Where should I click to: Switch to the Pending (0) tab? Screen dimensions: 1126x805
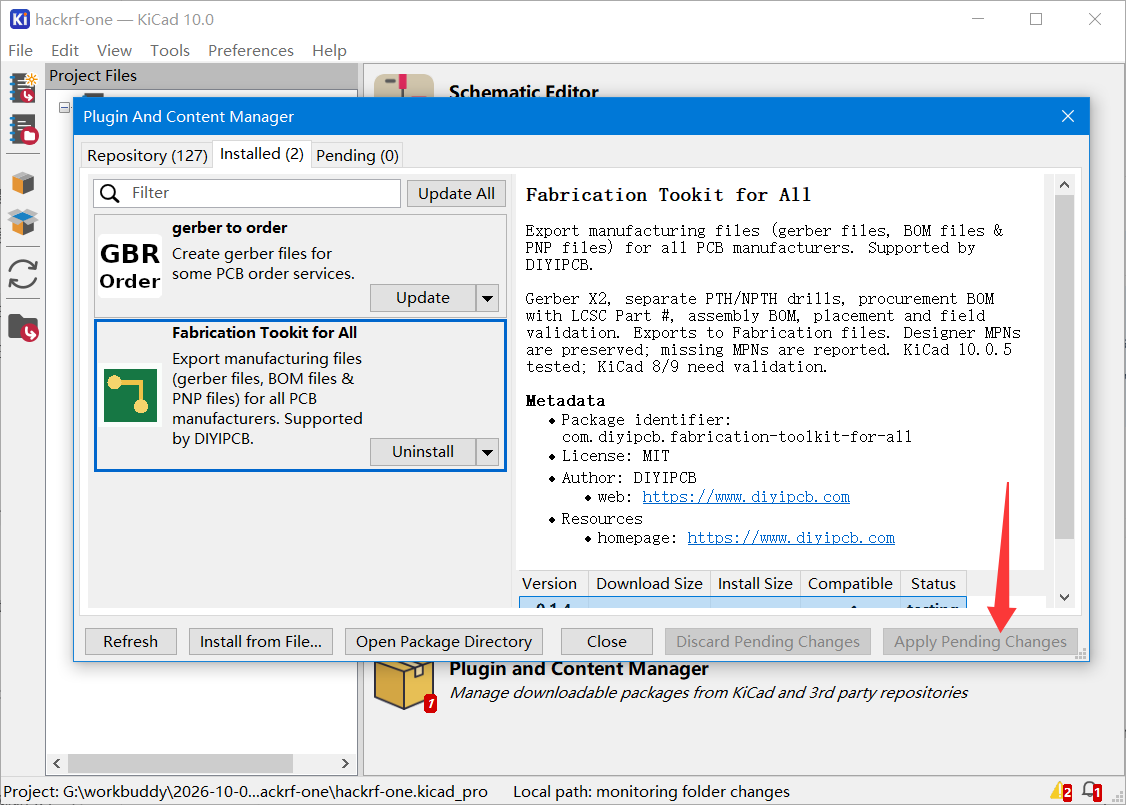(x=357, y=156)
